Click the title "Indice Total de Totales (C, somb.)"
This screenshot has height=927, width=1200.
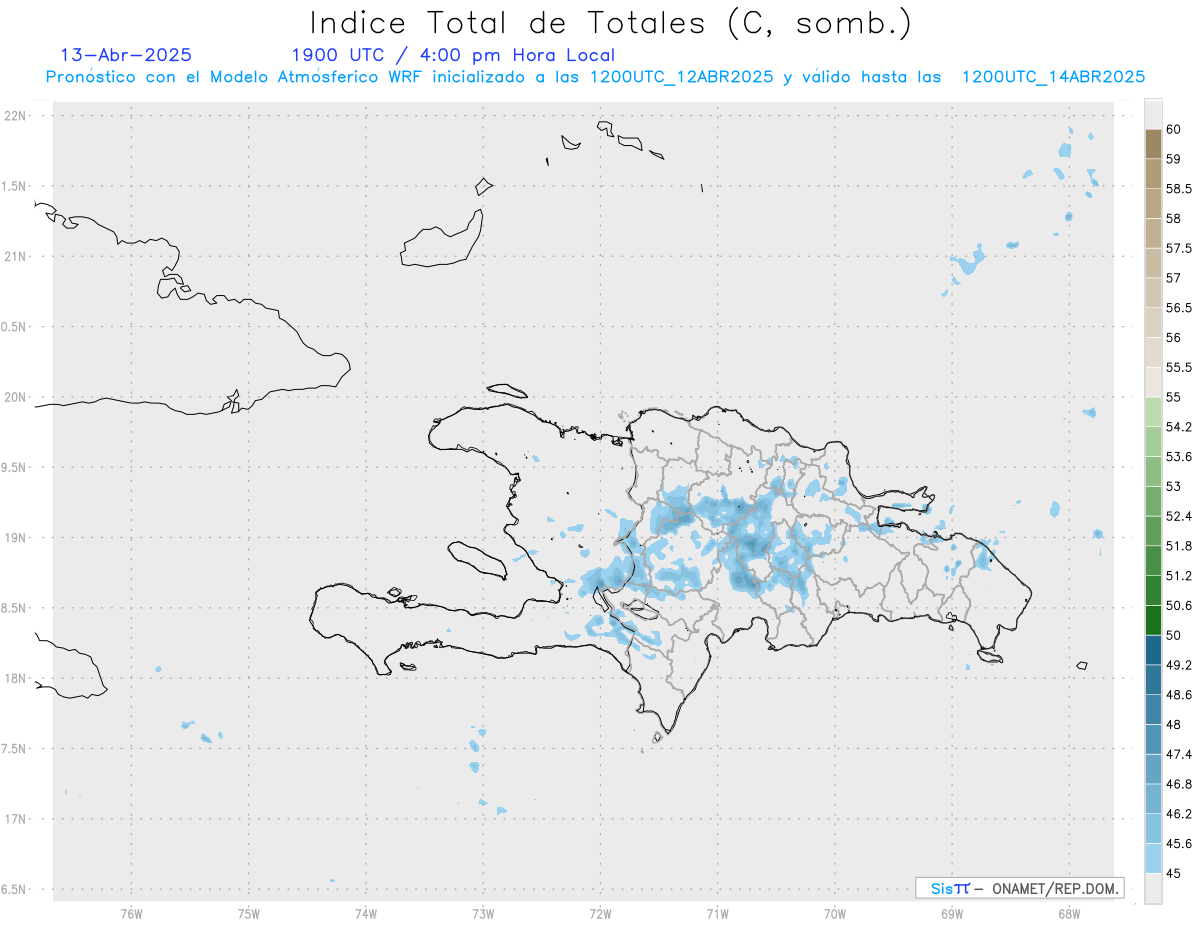coord(611,23)
